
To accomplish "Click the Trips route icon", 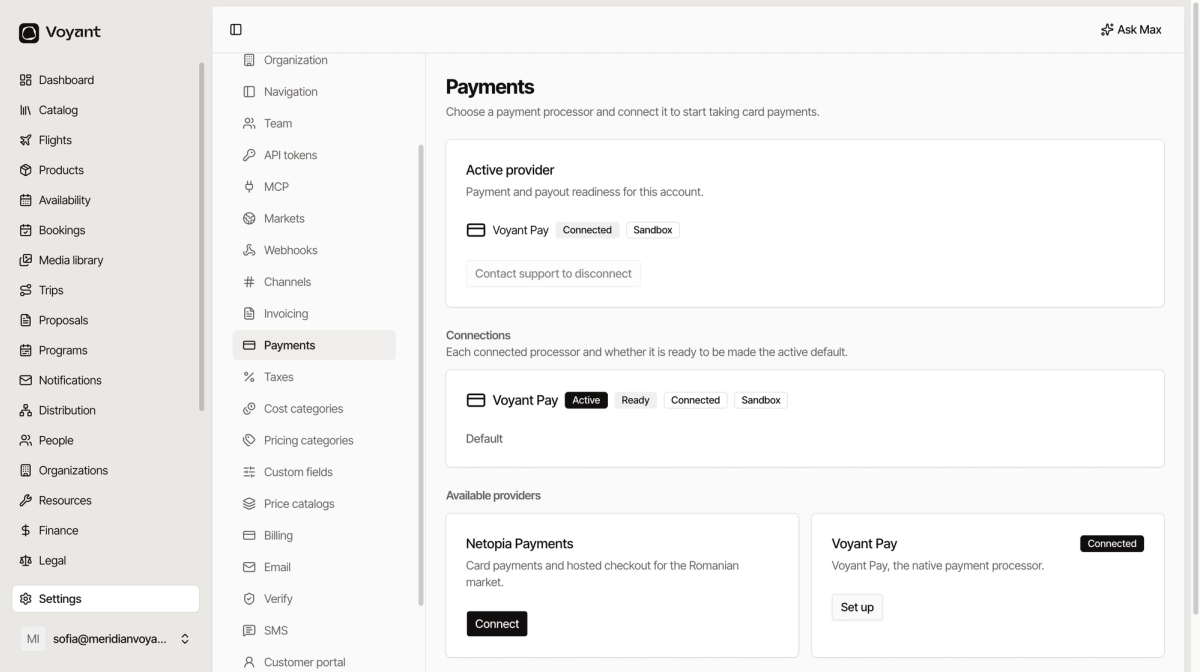I will pyautogui.click(x=26, y=290).
